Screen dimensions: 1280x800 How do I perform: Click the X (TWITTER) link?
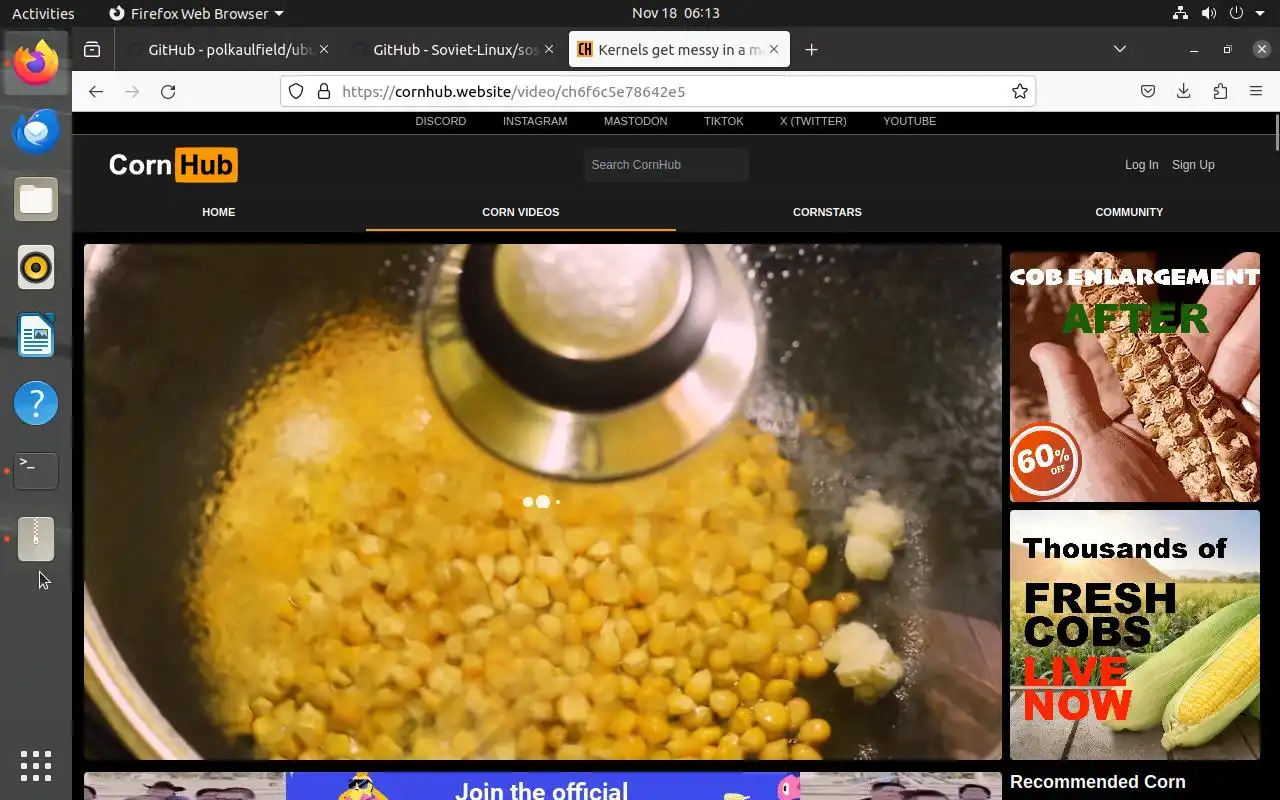point(813,121)
